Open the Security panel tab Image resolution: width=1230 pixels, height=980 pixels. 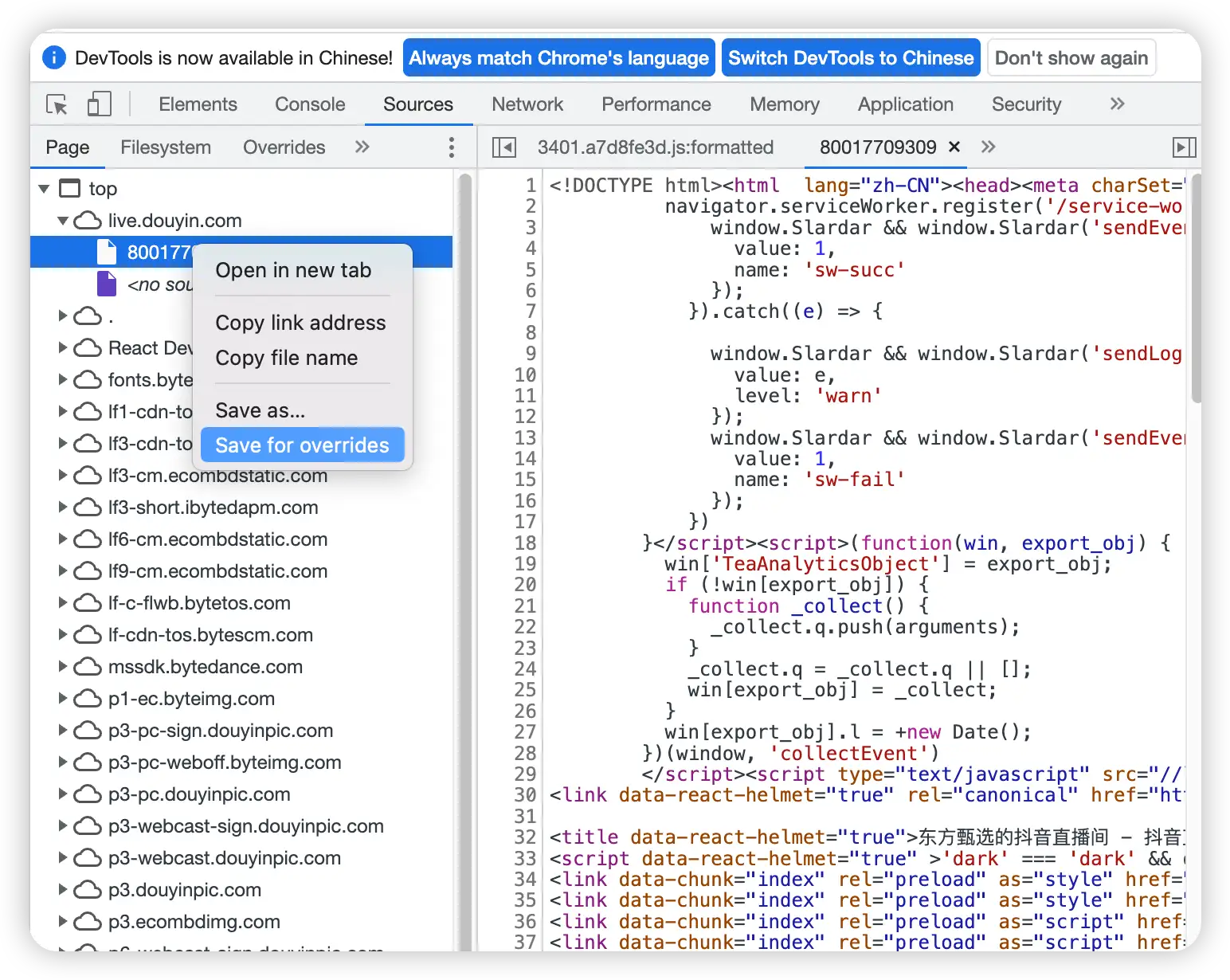(x=1026, y=104)
